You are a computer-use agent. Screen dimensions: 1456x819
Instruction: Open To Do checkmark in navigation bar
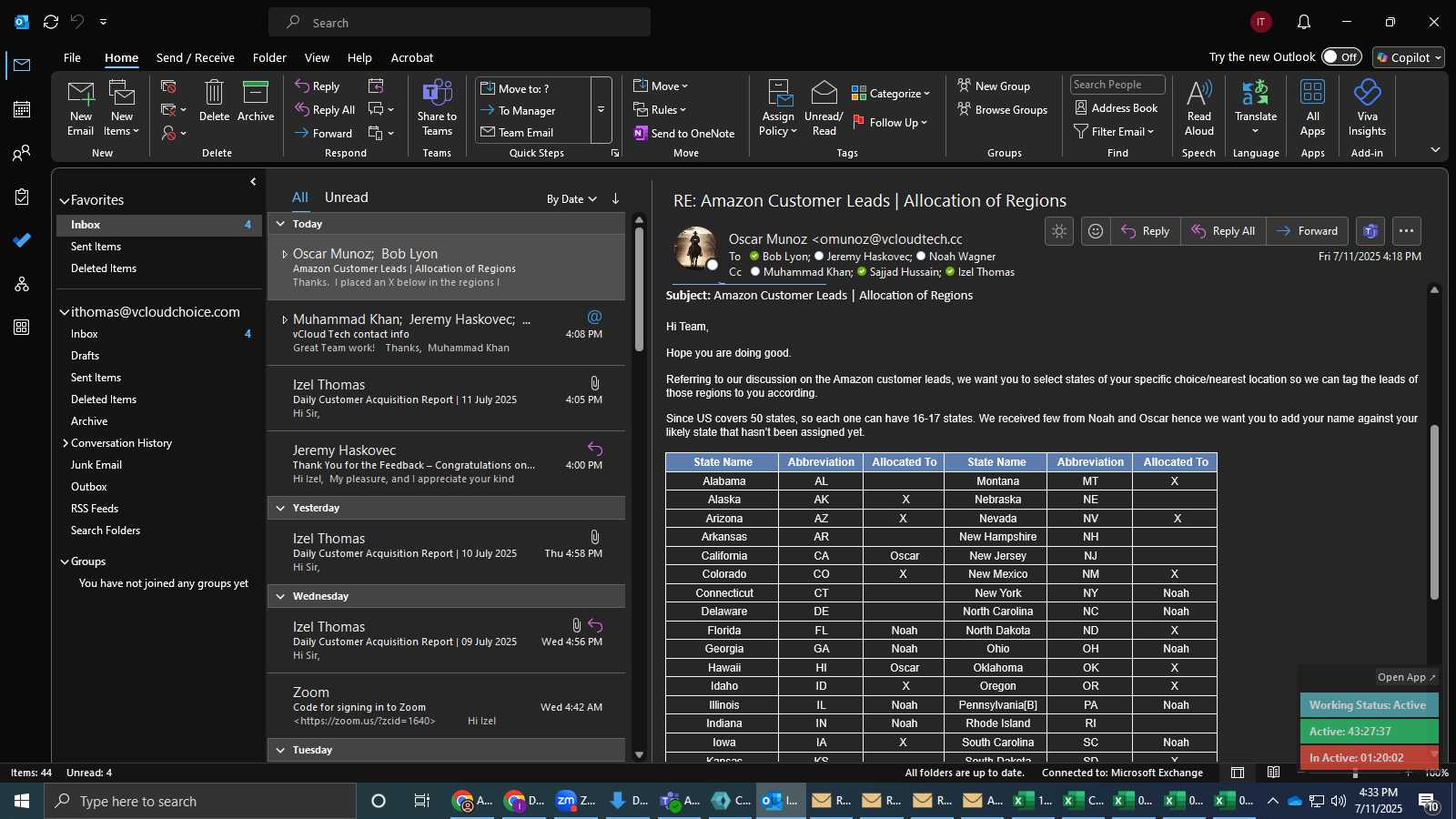pos(22,240)
